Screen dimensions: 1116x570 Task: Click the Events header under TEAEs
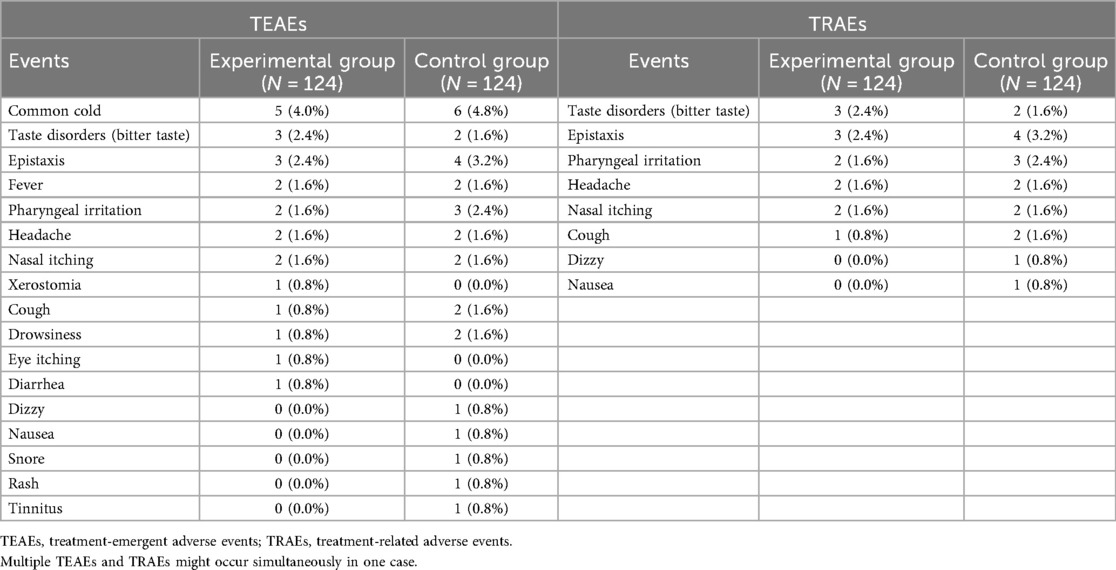tap(39, 61)
